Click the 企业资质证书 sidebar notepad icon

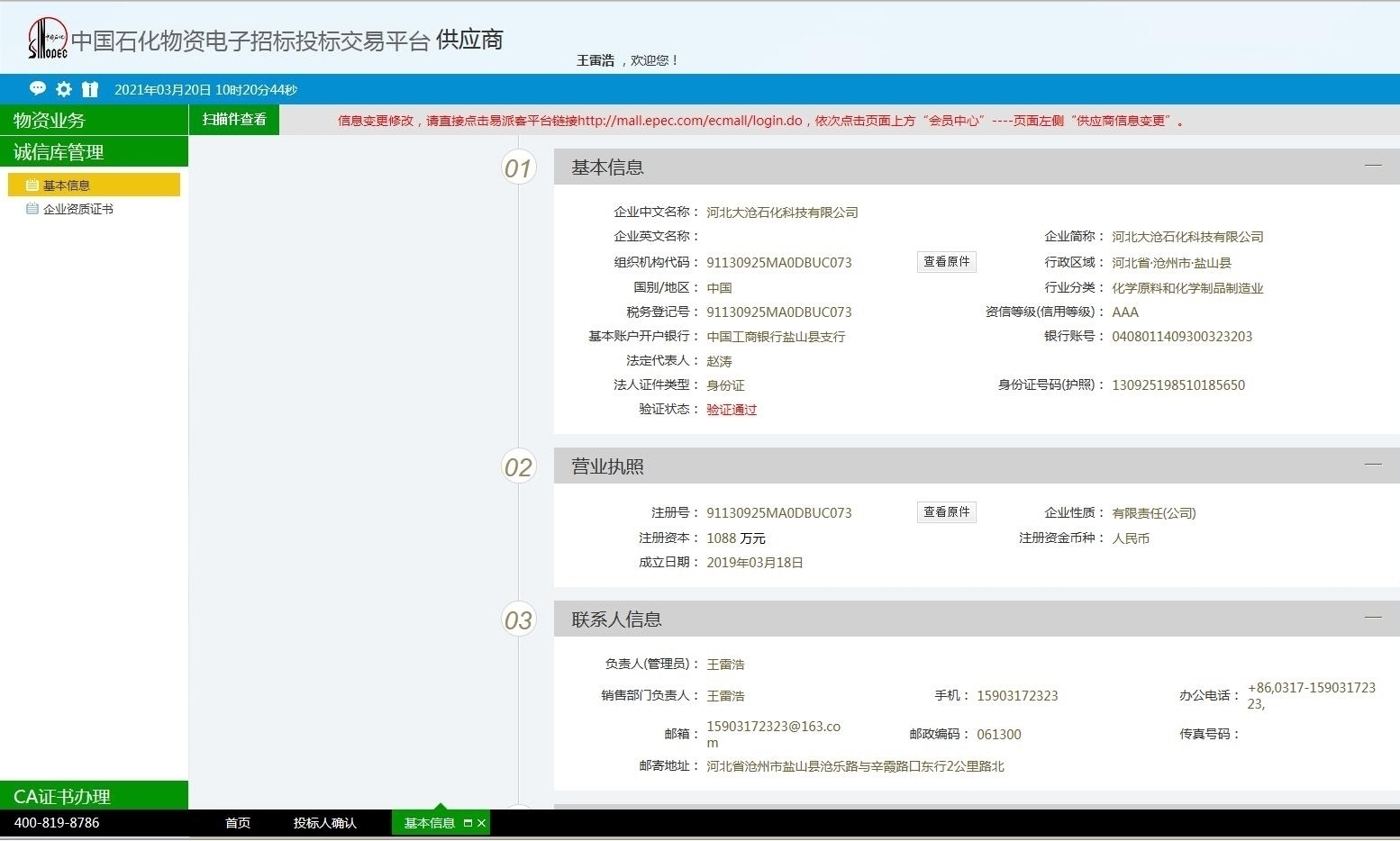coord(32,209)
